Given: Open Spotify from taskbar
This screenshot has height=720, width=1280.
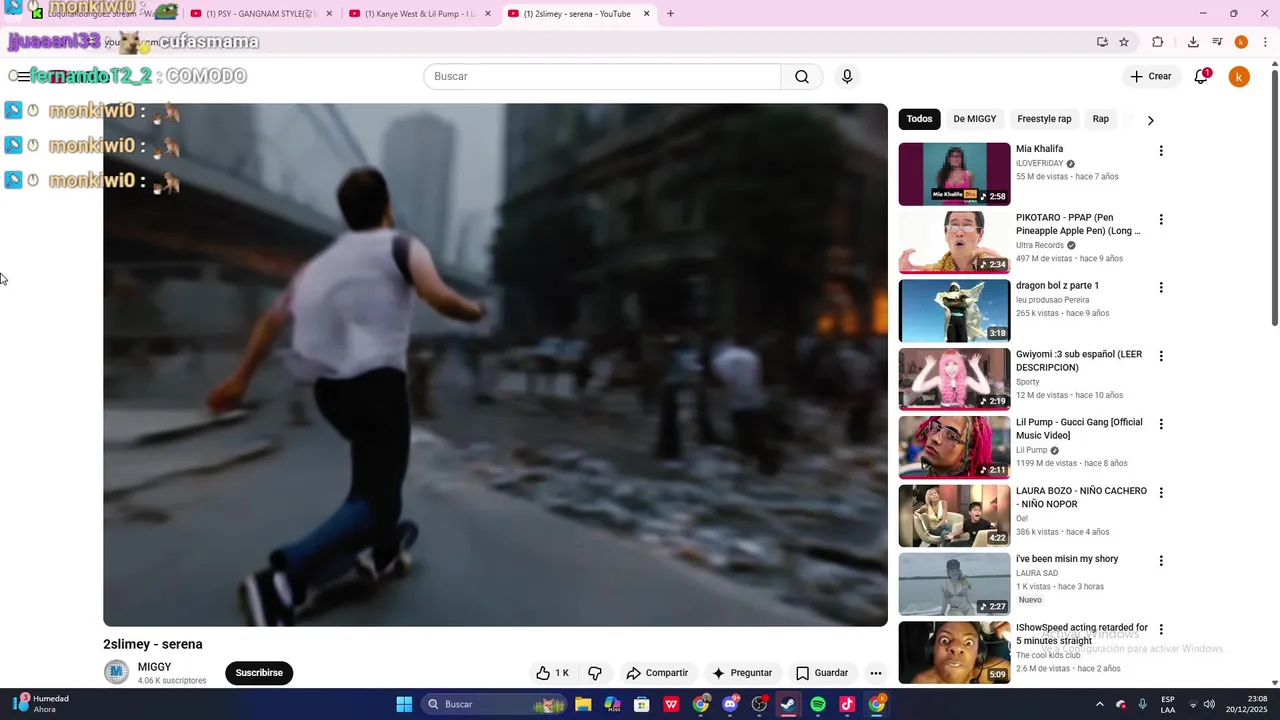Looking at the screenshot, I should [818, 704].
